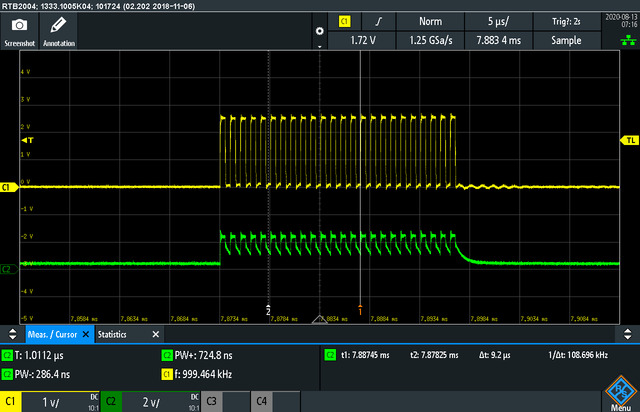Open the C1 1 V/ scale setting
Viewport: 640px width, 412px height.
pyautogui.click(x=60, y=402)
